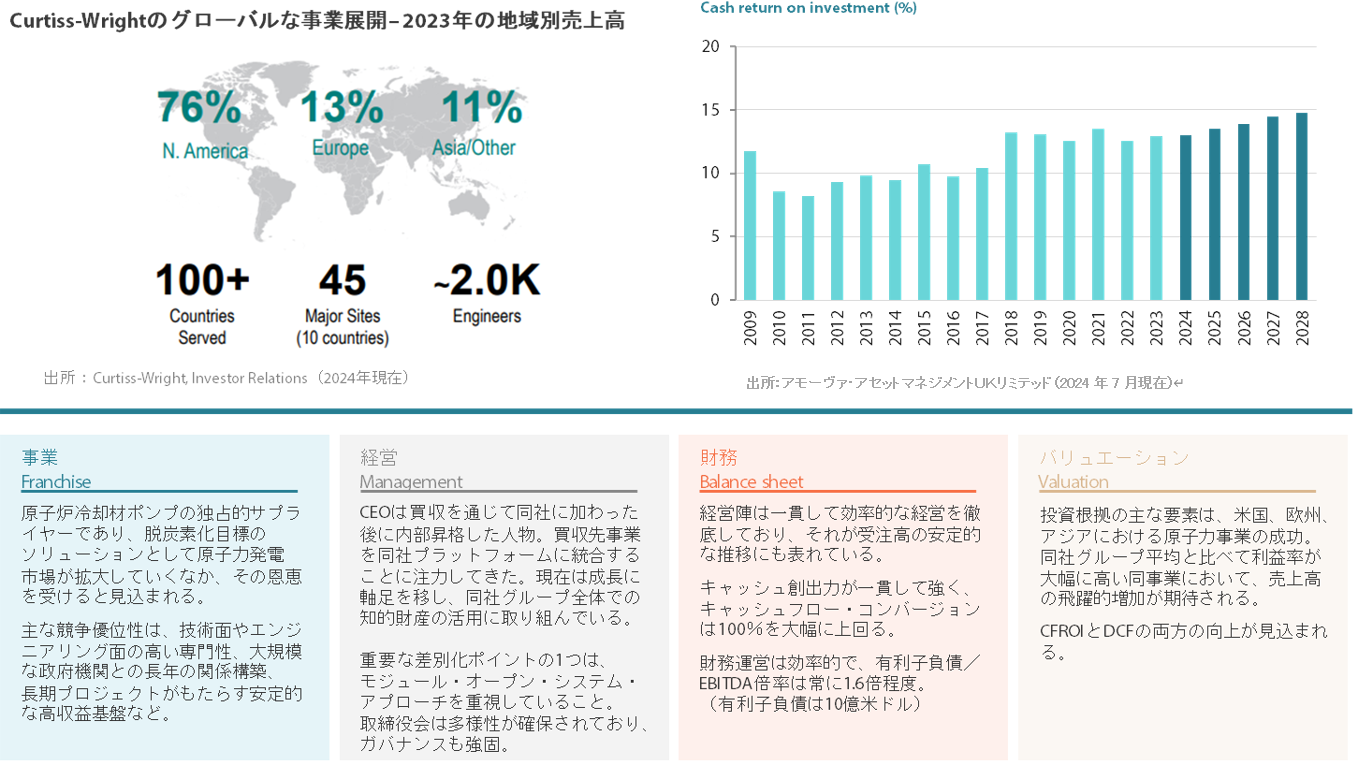Click the dark 2028 forecast bar
The height and width of the screenshot is (765, 1354).
[x=1302, y=206]
